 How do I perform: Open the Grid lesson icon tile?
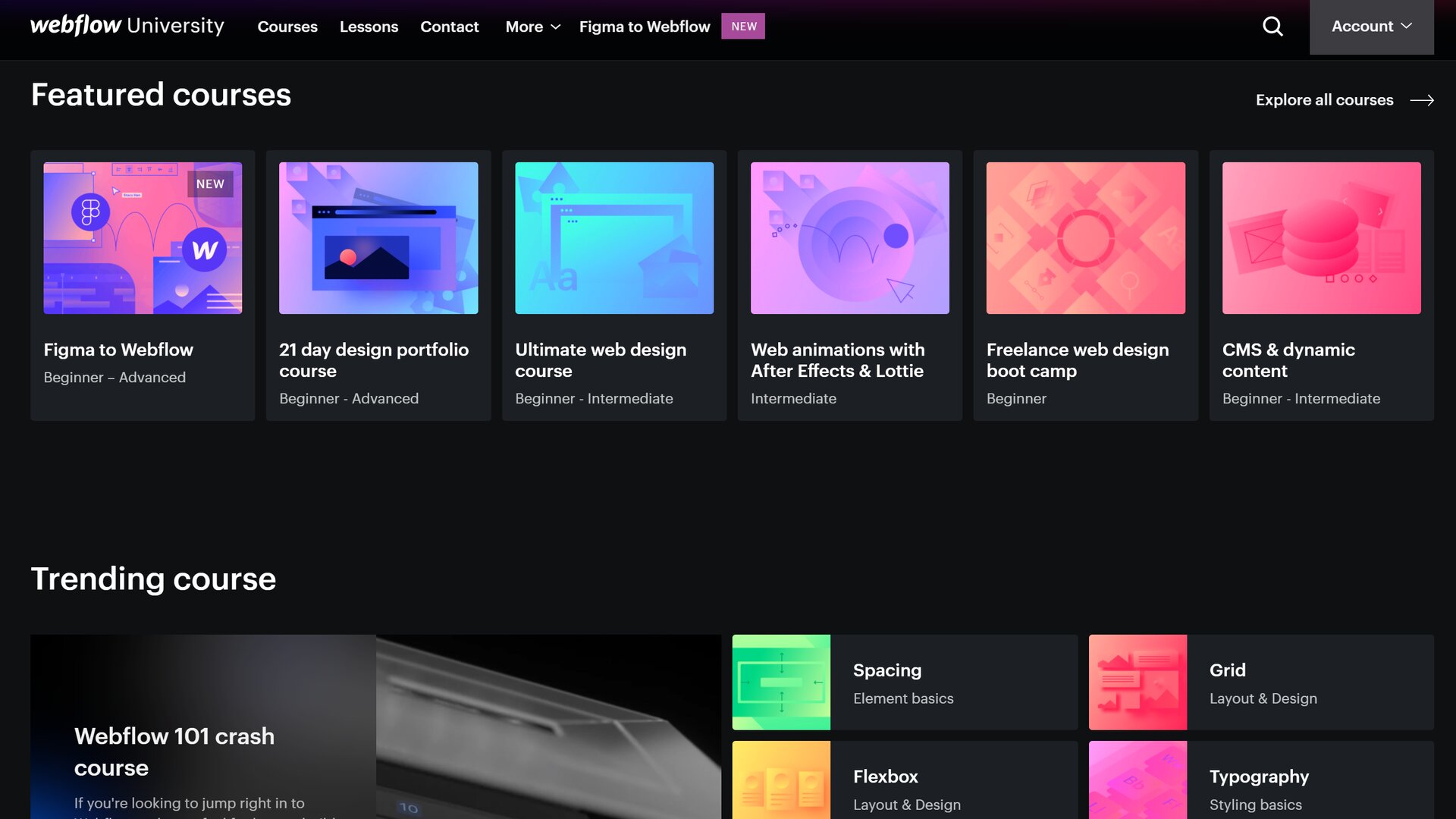click(1137, 682)
